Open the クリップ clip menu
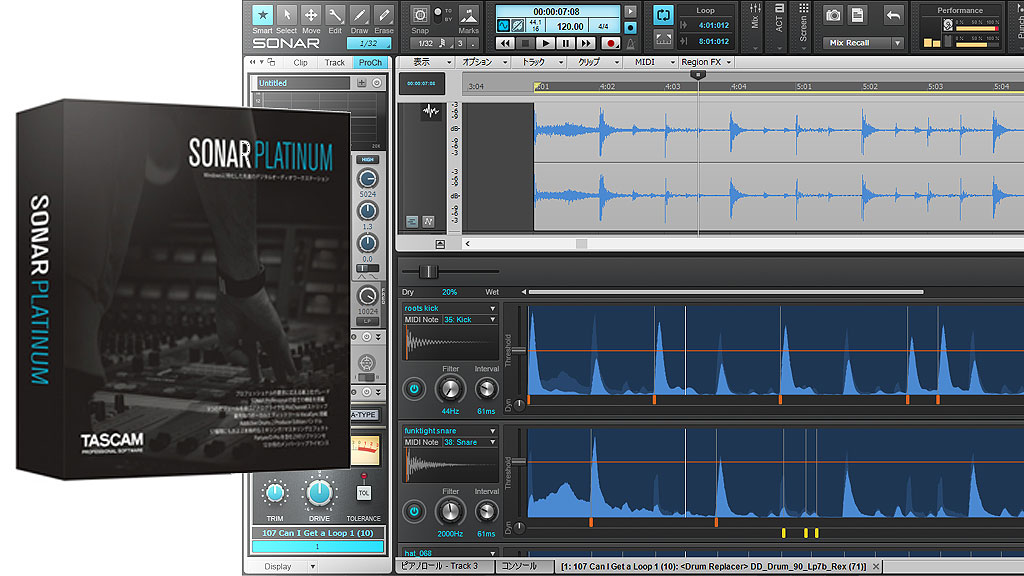The height and width of the screenshot is (576, 1024). click(x=595, y=62)
